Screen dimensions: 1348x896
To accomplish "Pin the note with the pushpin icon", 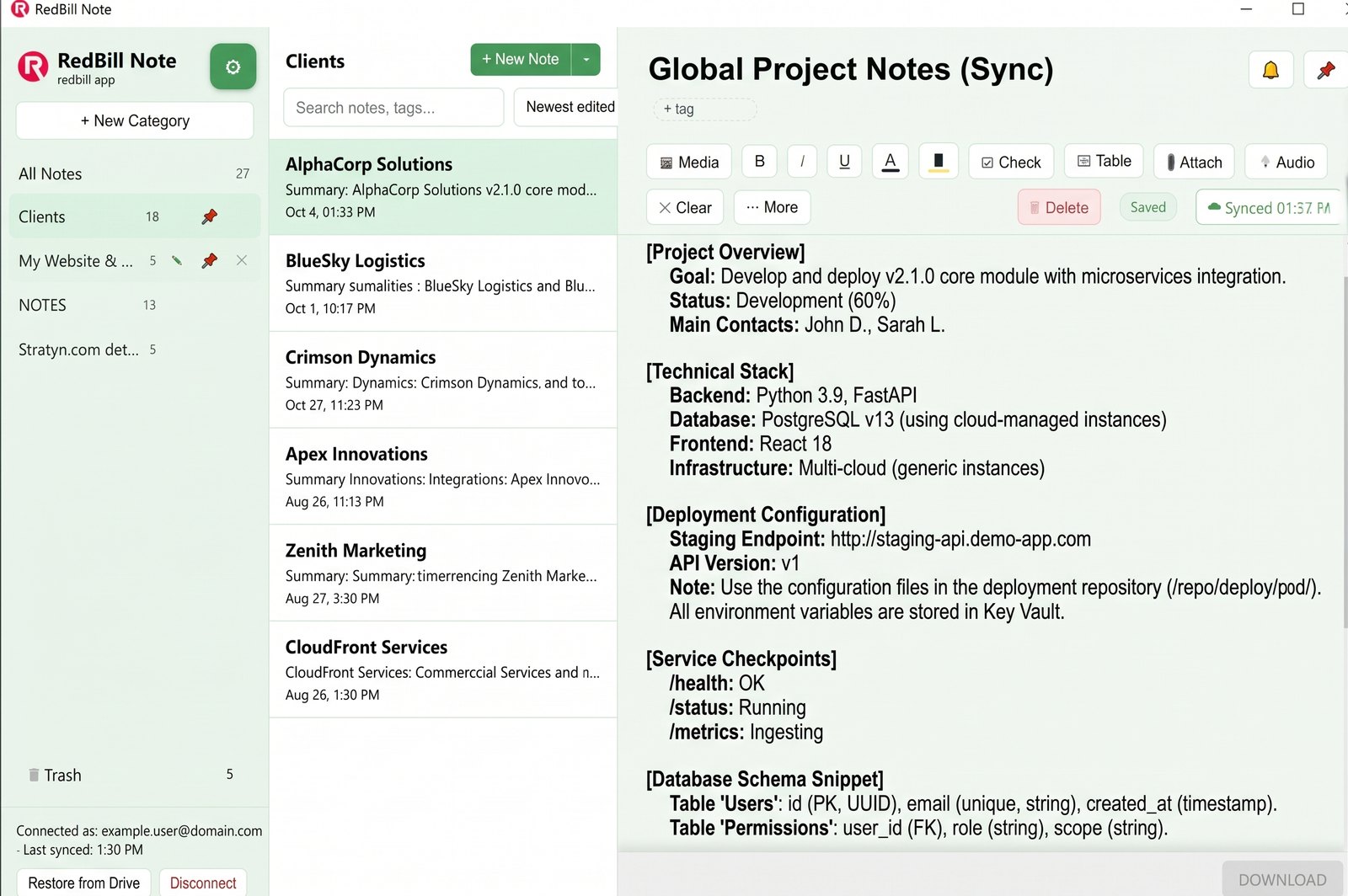I will [x=1326, y=70].
